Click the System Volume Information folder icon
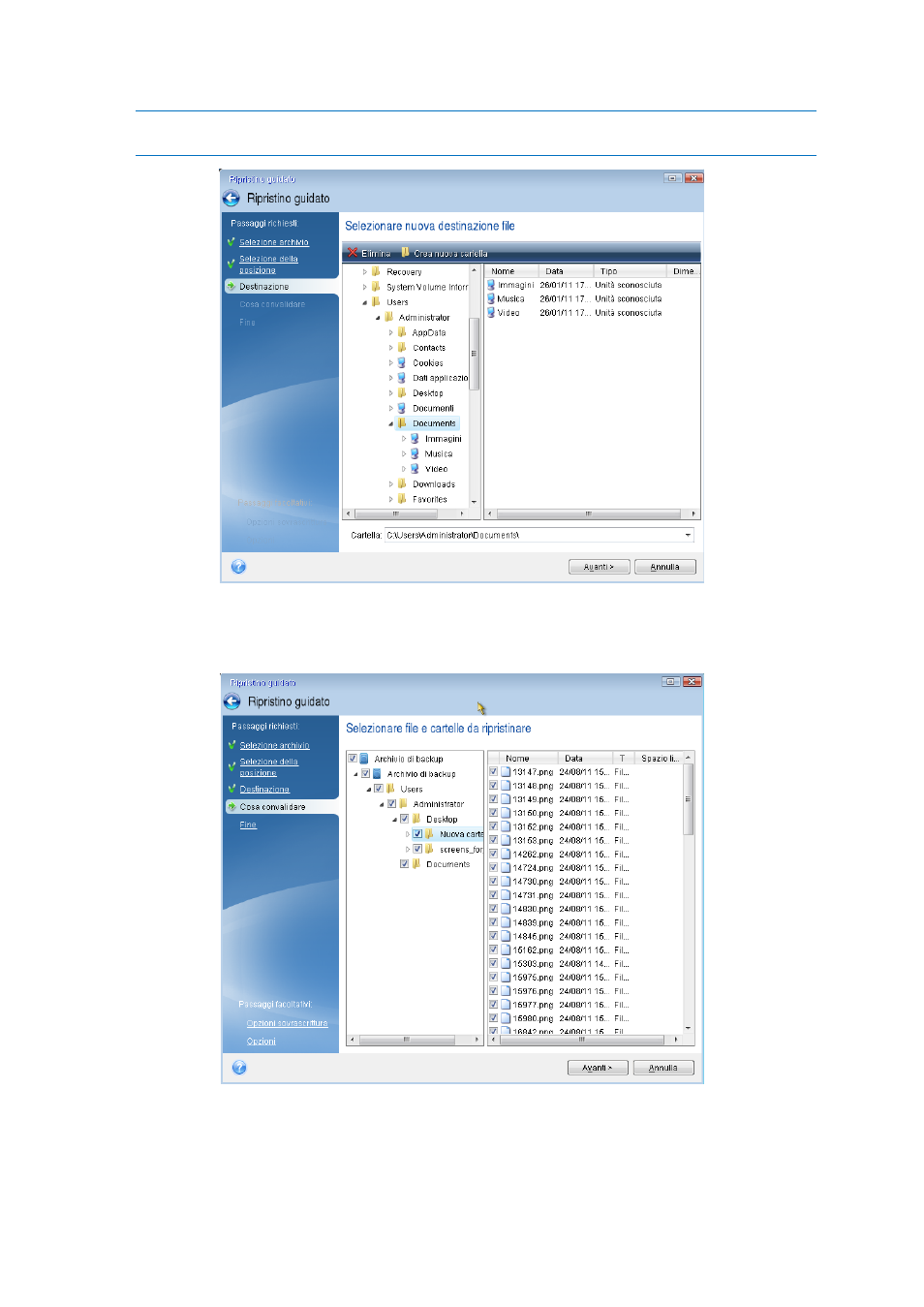Viewport: 924px width, 1307px height. tap(376, 287)
